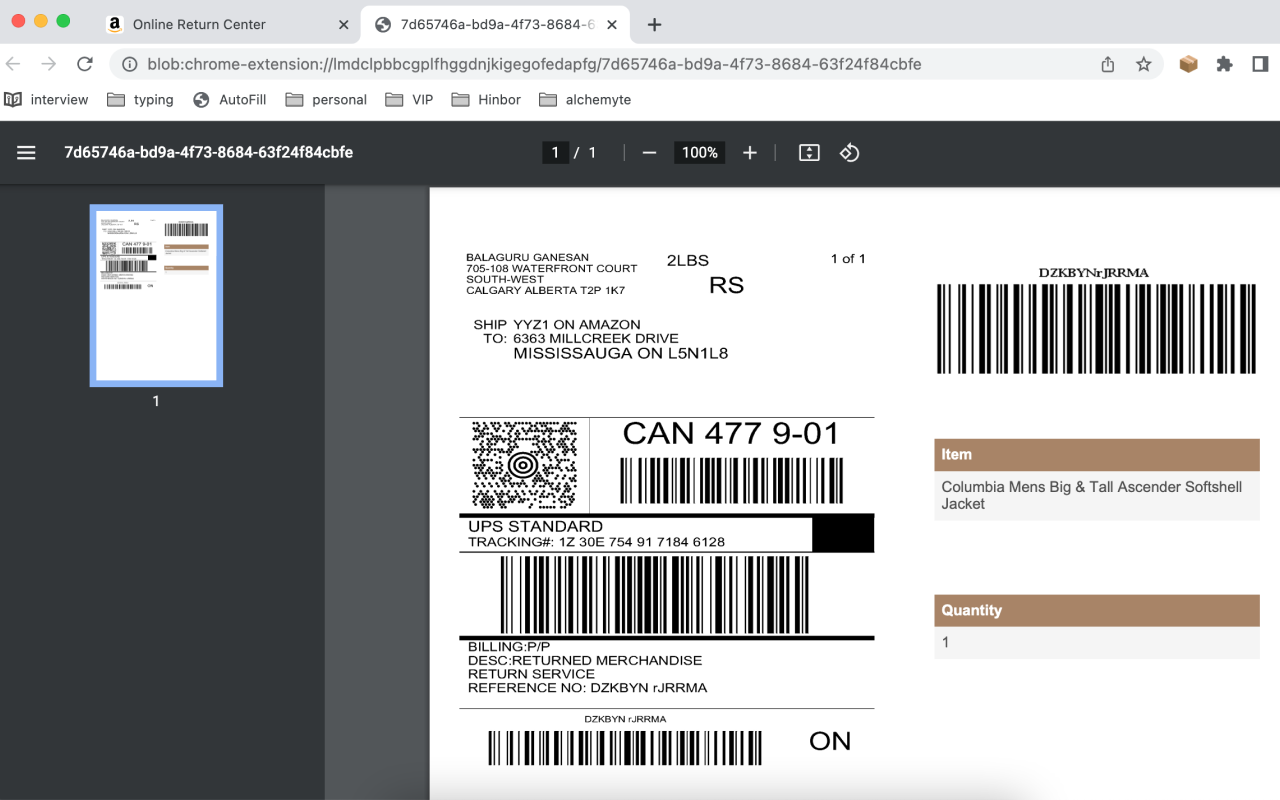Click the CAN 477 9-01 routing code
Image resolution: width=1280 pixels, height=800 pixels.
tap(730, 433)
